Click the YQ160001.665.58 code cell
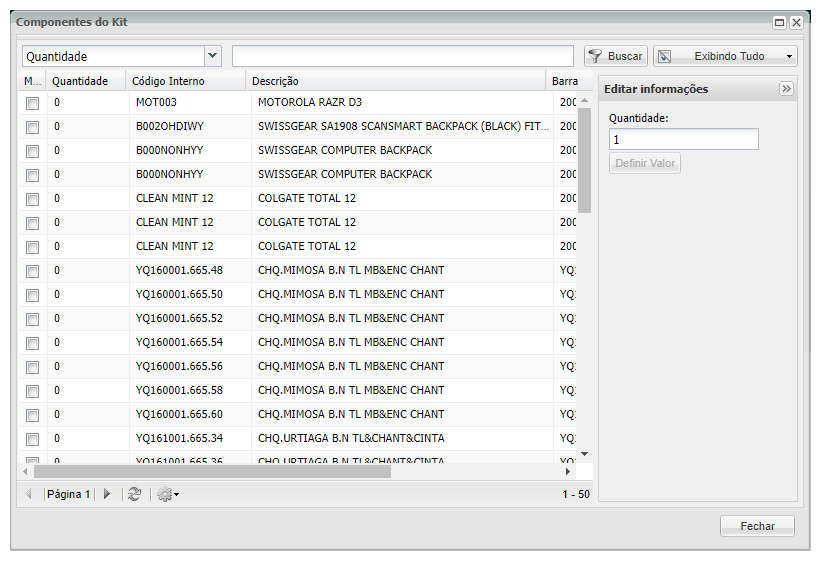The width and height of the screenshot is (821, 561). click(x=190, y=390)
